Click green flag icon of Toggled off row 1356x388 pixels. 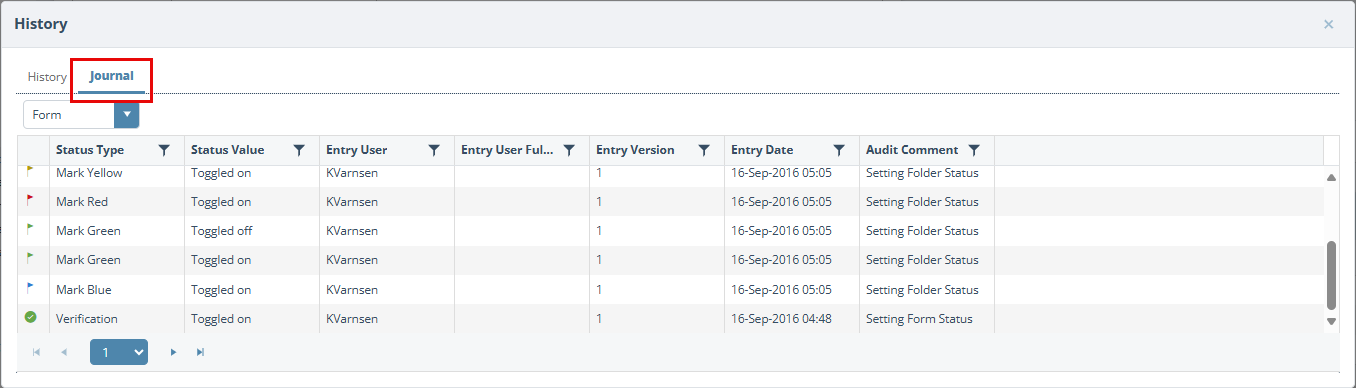click(x=30, y=229)
